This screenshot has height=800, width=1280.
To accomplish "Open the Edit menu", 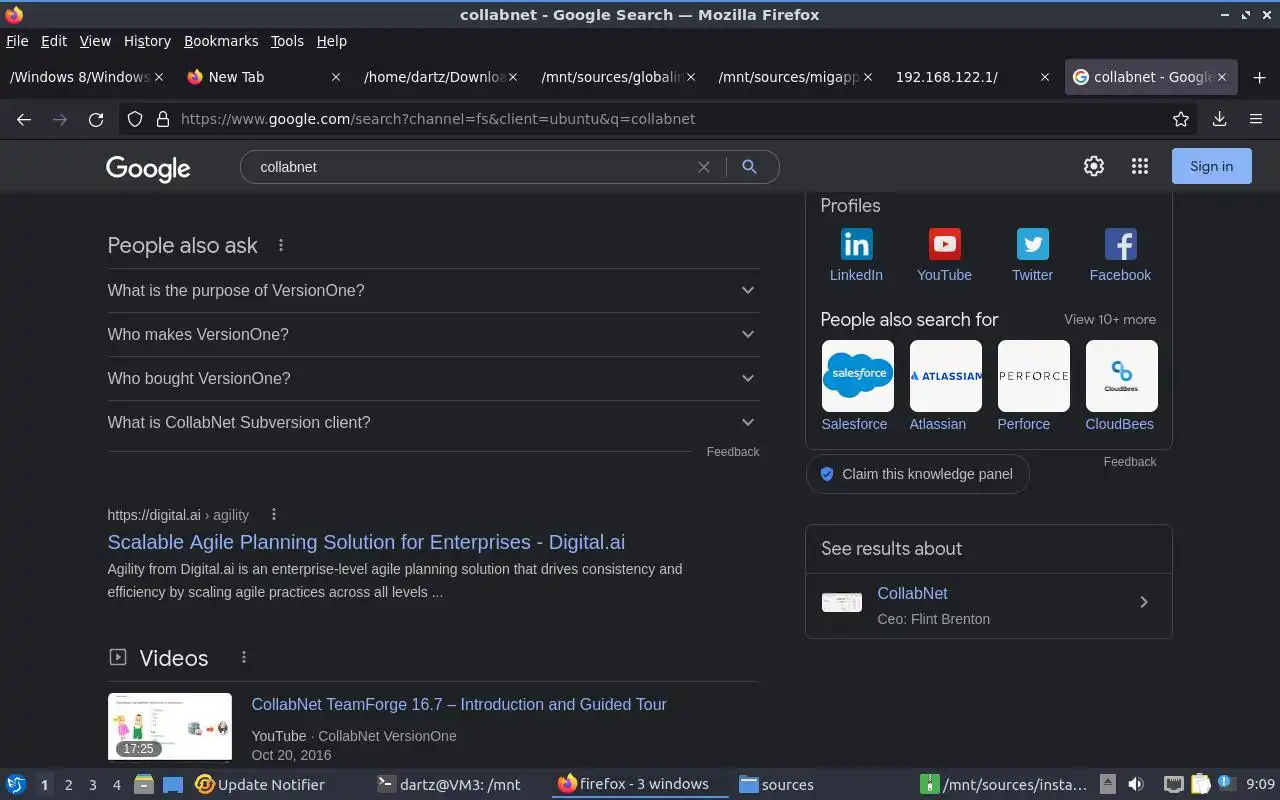I will pyautogui.click(x=54, y=41).
